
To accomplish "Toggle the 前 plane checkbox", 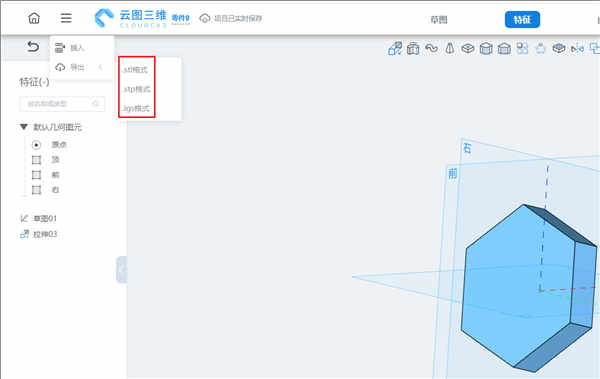I will (x=36, y=175).
